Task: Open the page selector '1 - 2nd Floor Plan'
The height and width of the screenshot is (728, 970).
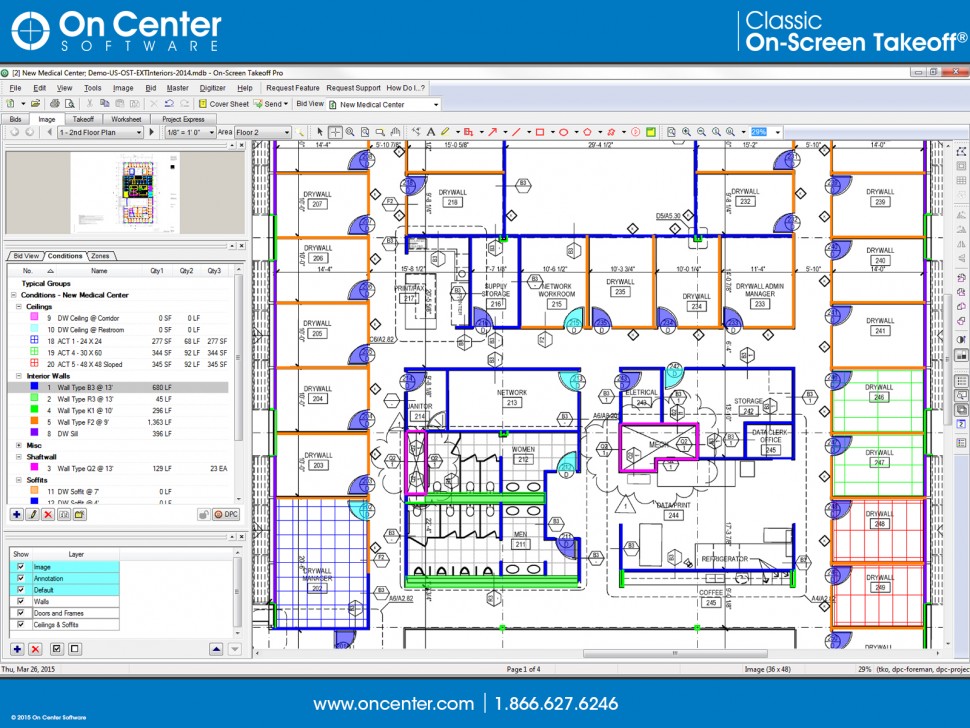Action: pyautogui.click(x=100, y=132)
